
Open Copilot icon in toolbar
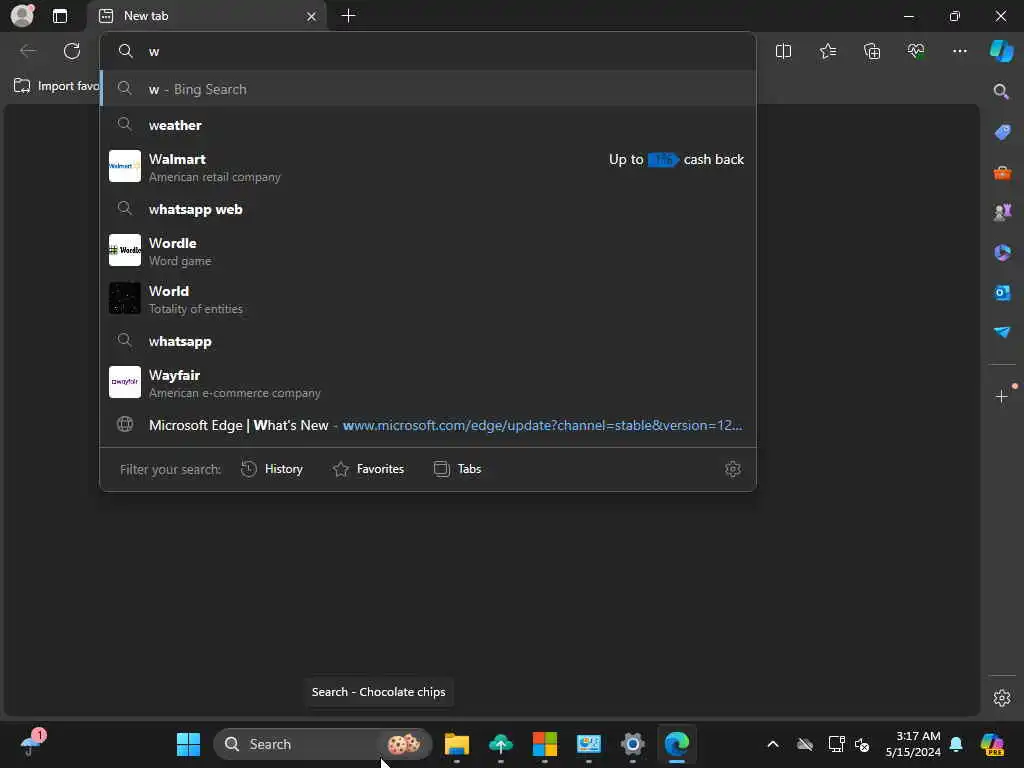point(1001,51)
